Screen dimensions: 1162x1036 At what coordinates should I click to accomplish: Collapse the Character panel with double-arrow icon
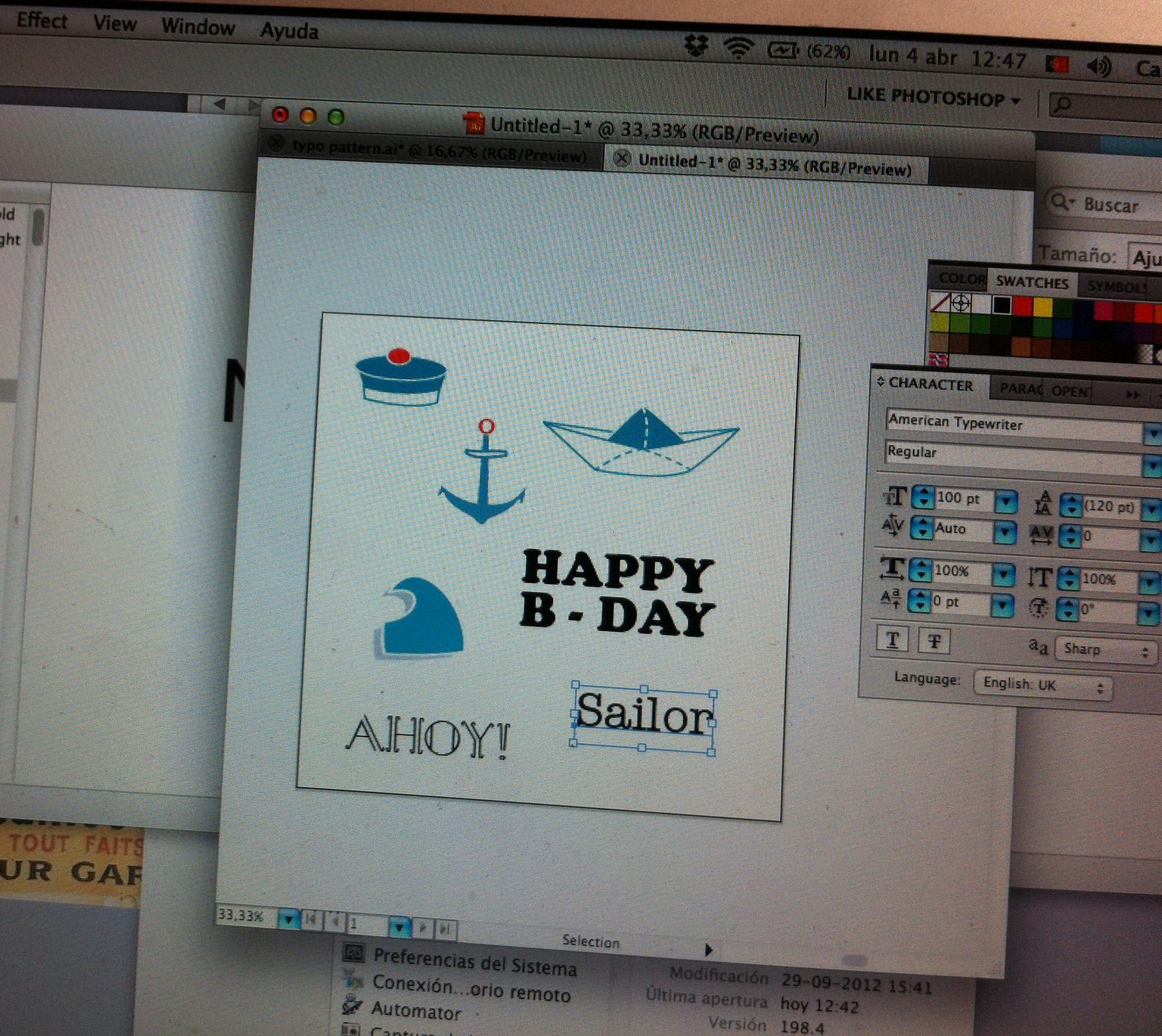pyautogui.click(x=881, y=381)
